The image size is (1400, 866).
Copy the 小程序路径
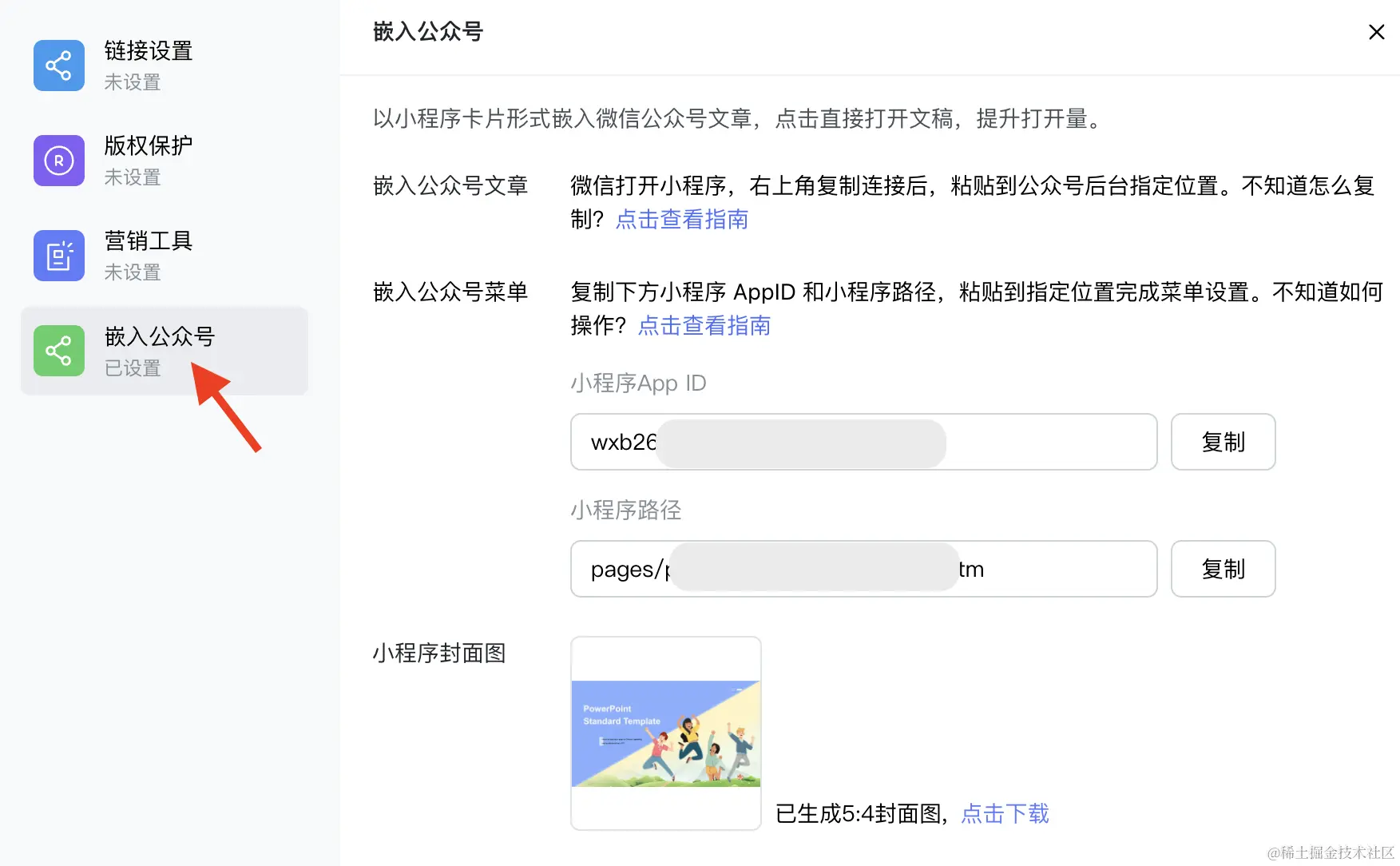pos(1223,569)
